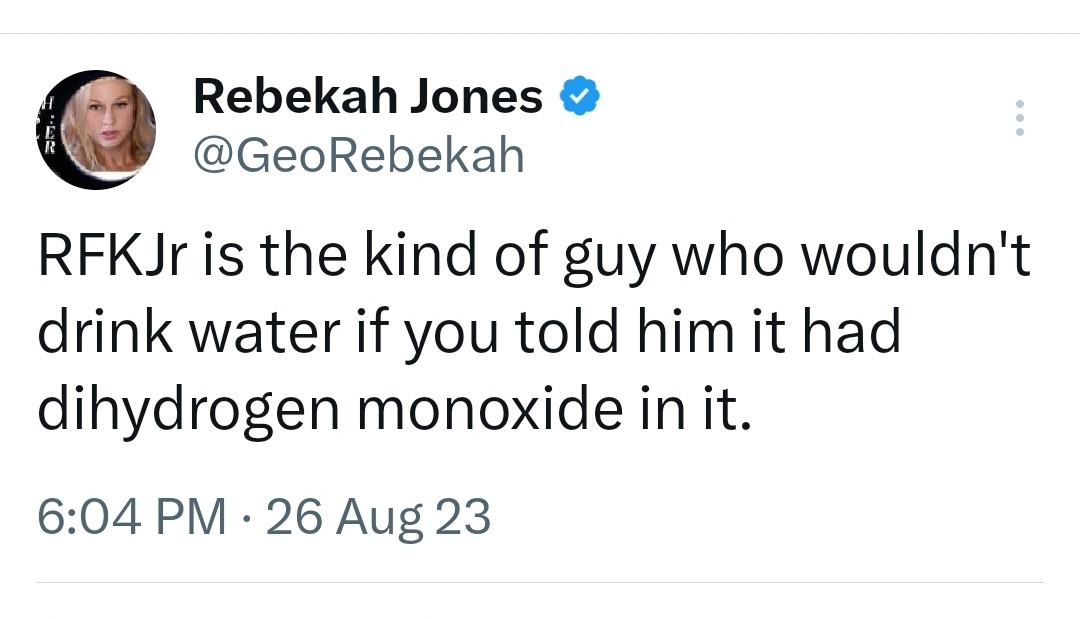Click the word kind in the tweet
1080x619 pixels.
(419, 254)
